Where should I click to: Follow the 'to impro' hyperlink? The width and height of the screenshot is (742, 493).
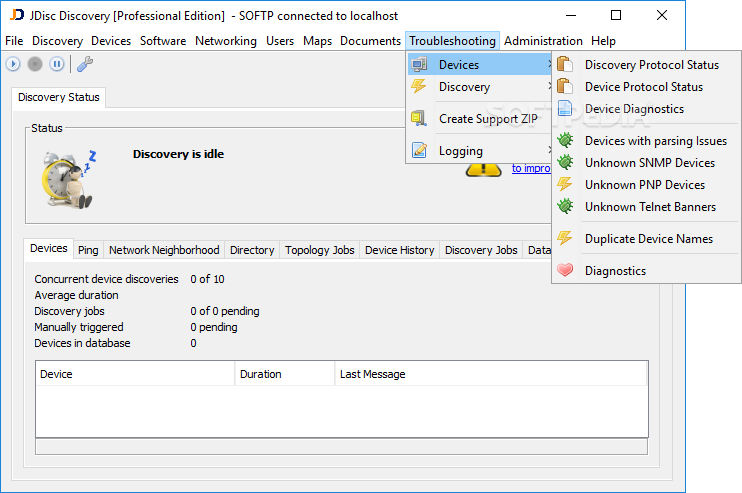[x=531, y=168]
